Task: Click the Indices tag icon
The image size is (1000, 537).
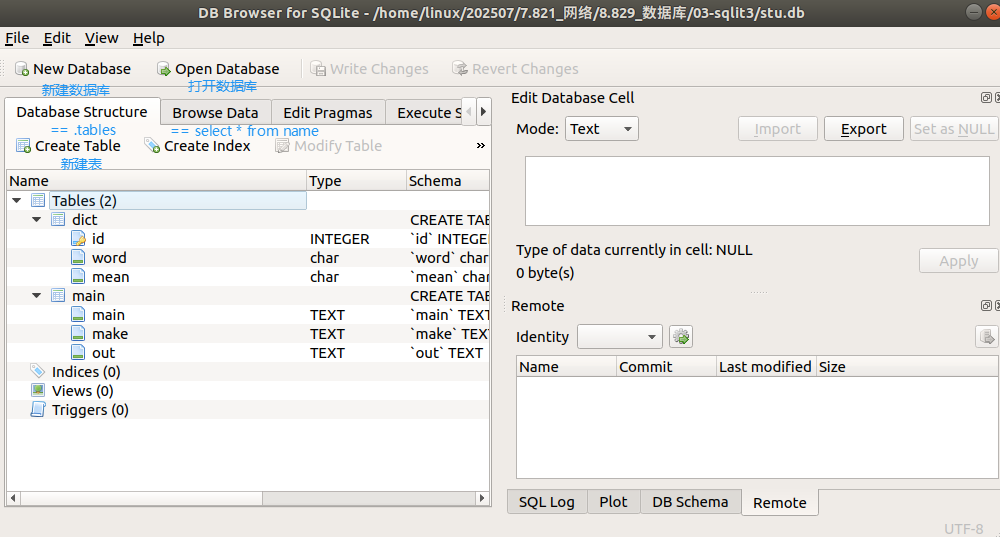Action: [x=38, y=371]
